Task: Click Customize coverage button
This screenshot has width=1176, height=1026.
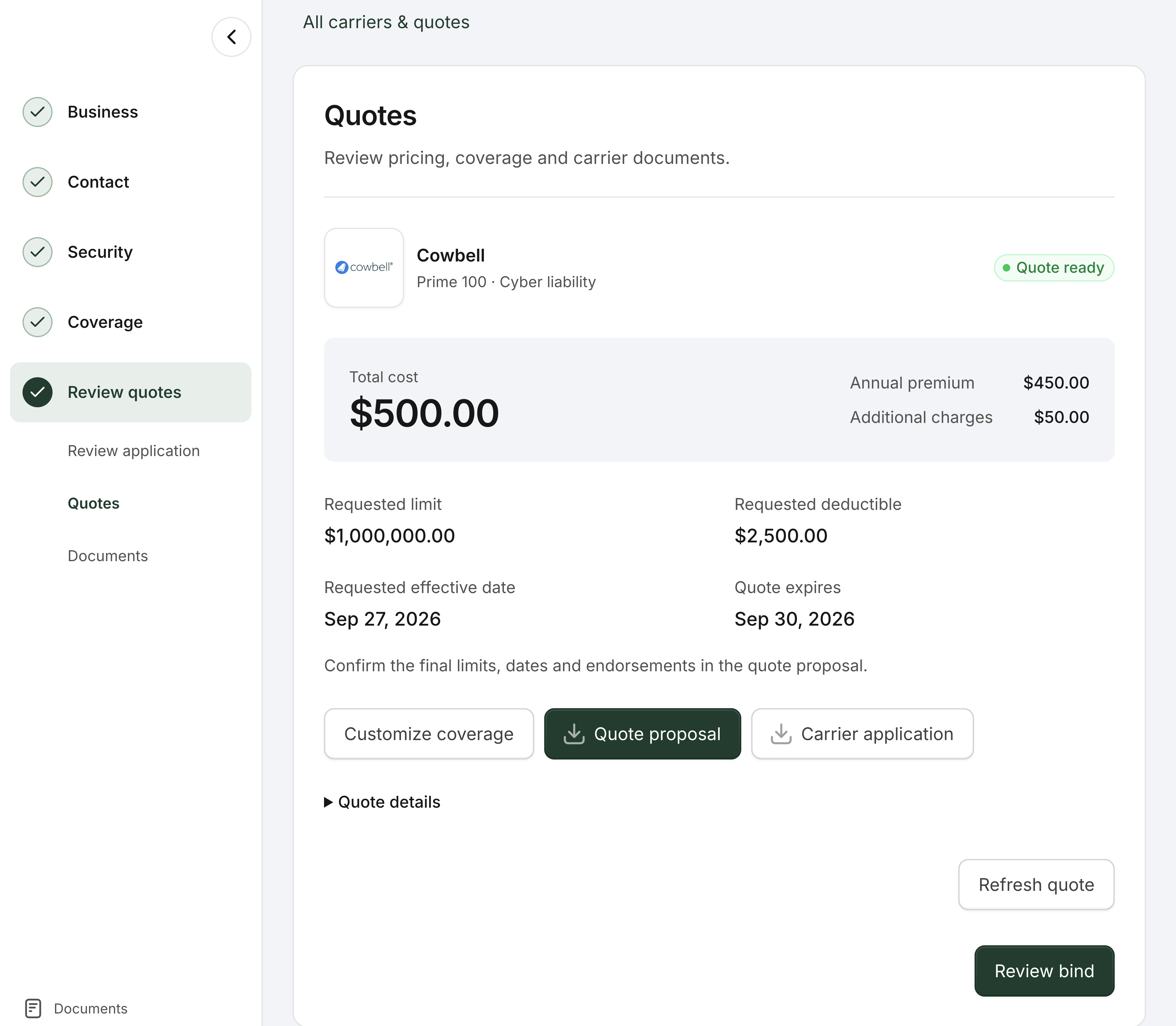Action: (x=429, y=734)
